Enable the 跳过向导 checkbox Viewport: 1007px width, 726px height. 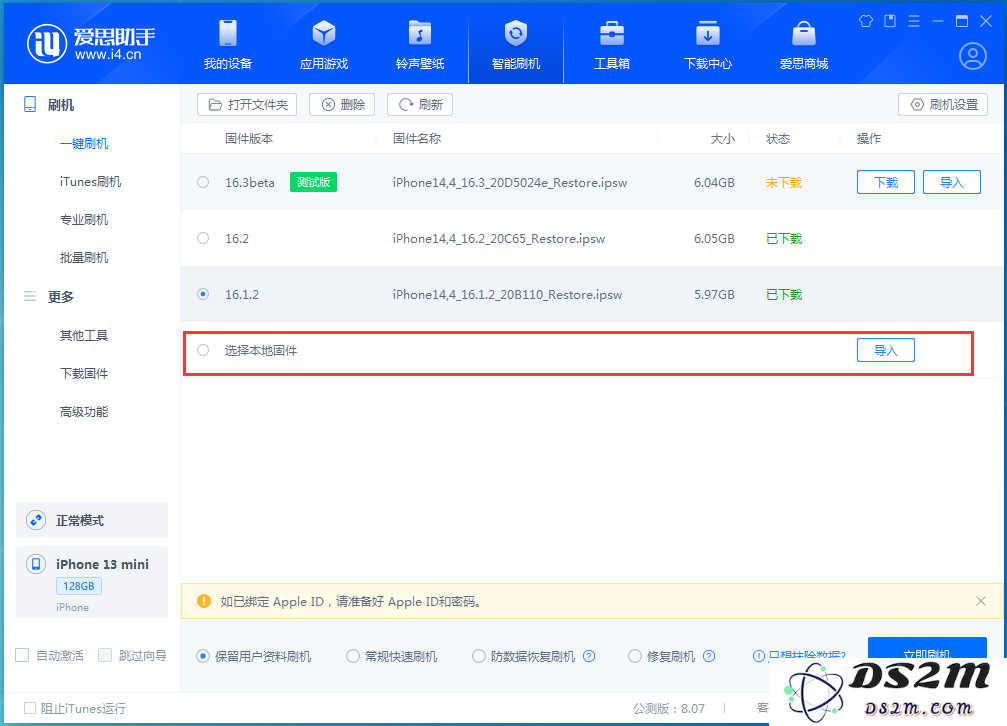[105, 655]
